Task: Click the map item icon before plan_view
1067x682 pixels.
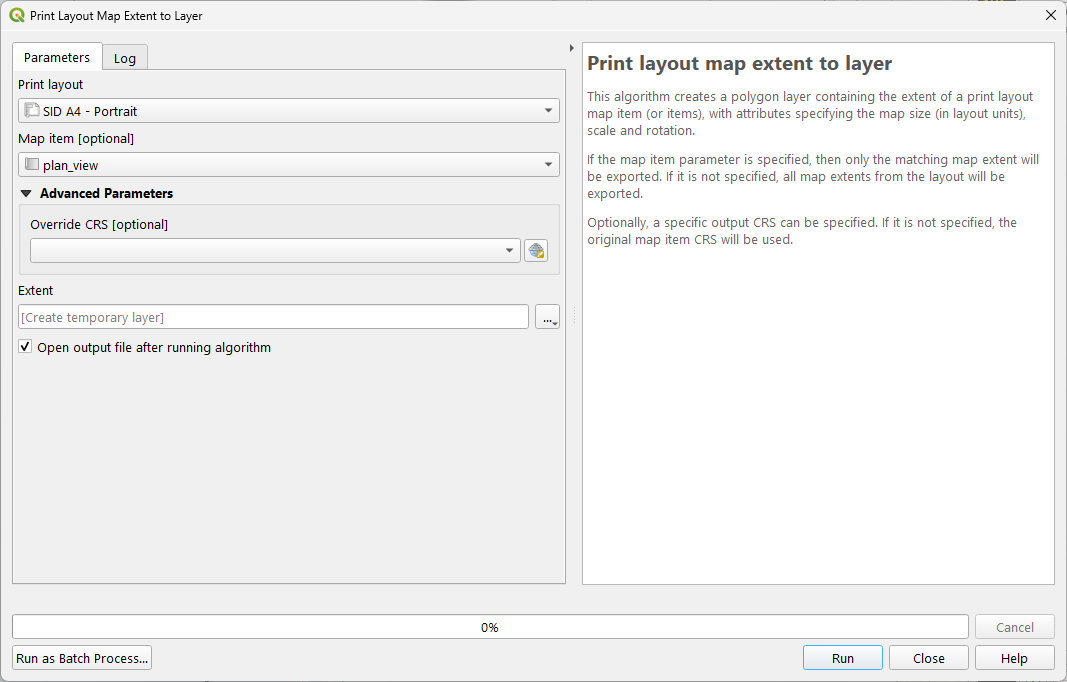Action: (x=32, y=164)
